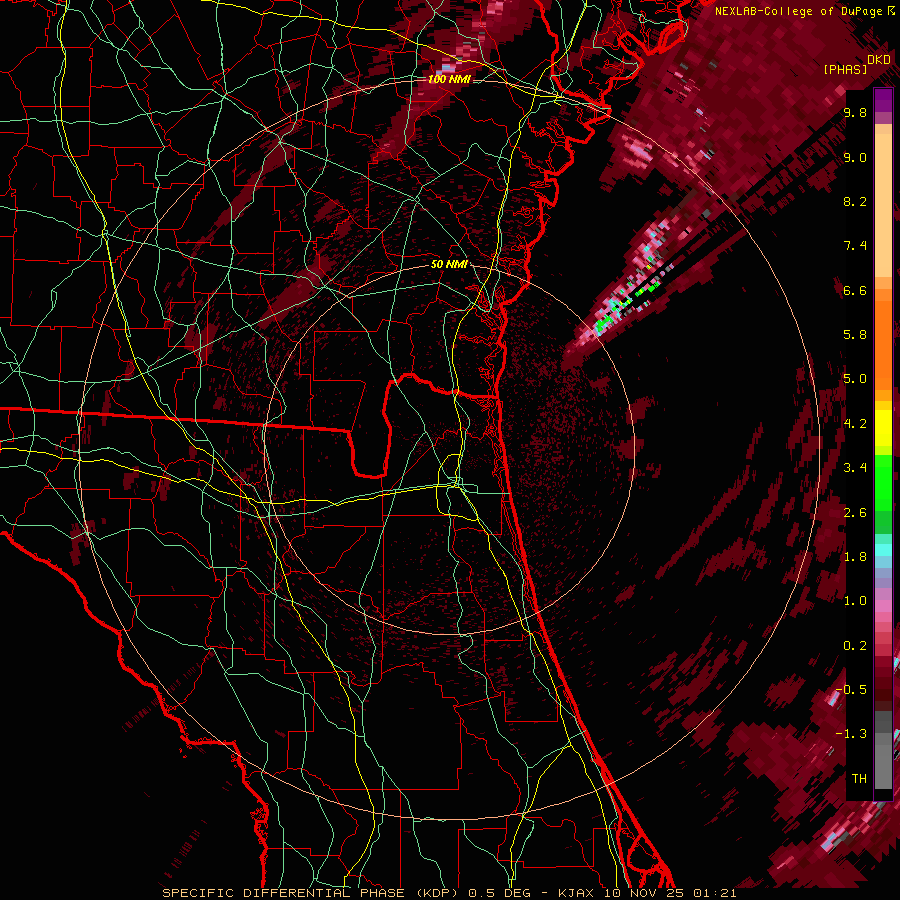The width and height of the screenshot is (900, 900).
Task: Click the "01:21" timestamp in caption
Action: pyautogui.click(x=714, y=893)
